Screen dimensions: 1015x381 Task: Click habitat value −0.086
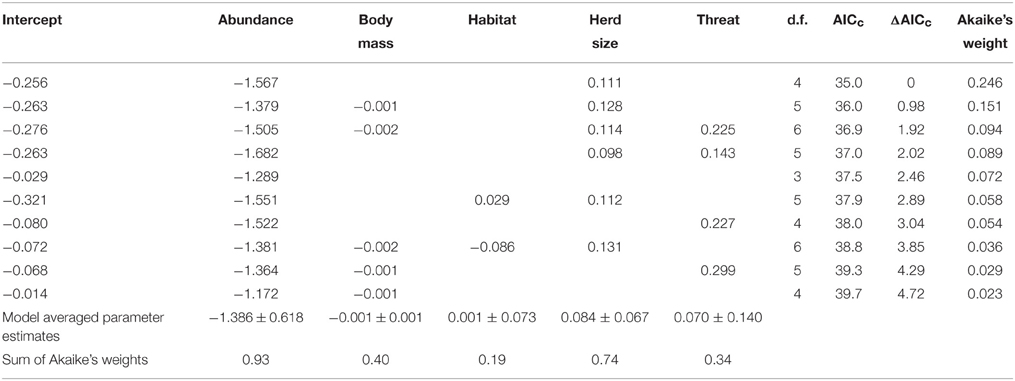click(490, 246)
